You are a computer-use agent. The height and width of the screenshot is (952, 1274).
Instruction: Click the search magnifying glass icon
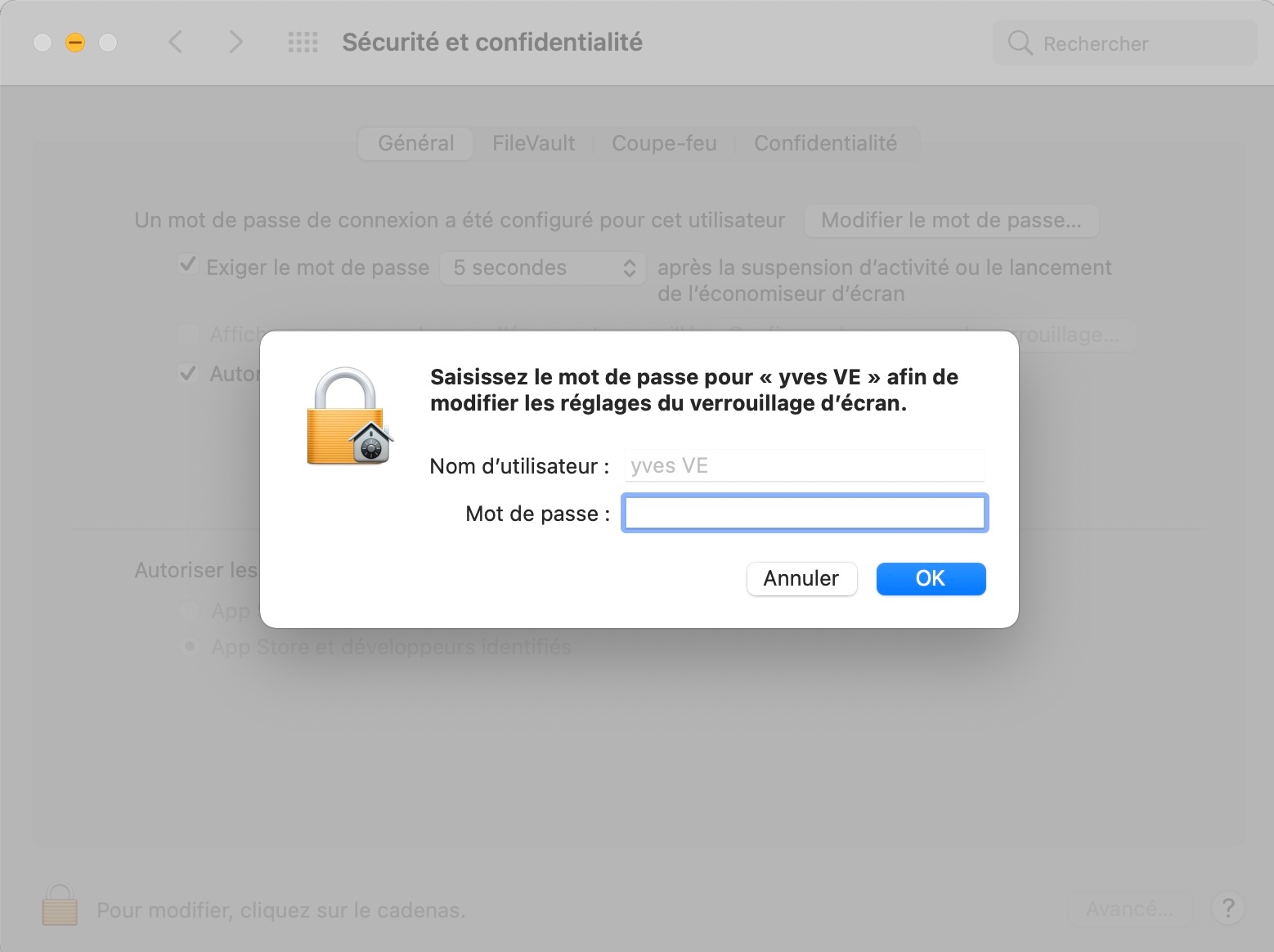tap(1020, 43)
